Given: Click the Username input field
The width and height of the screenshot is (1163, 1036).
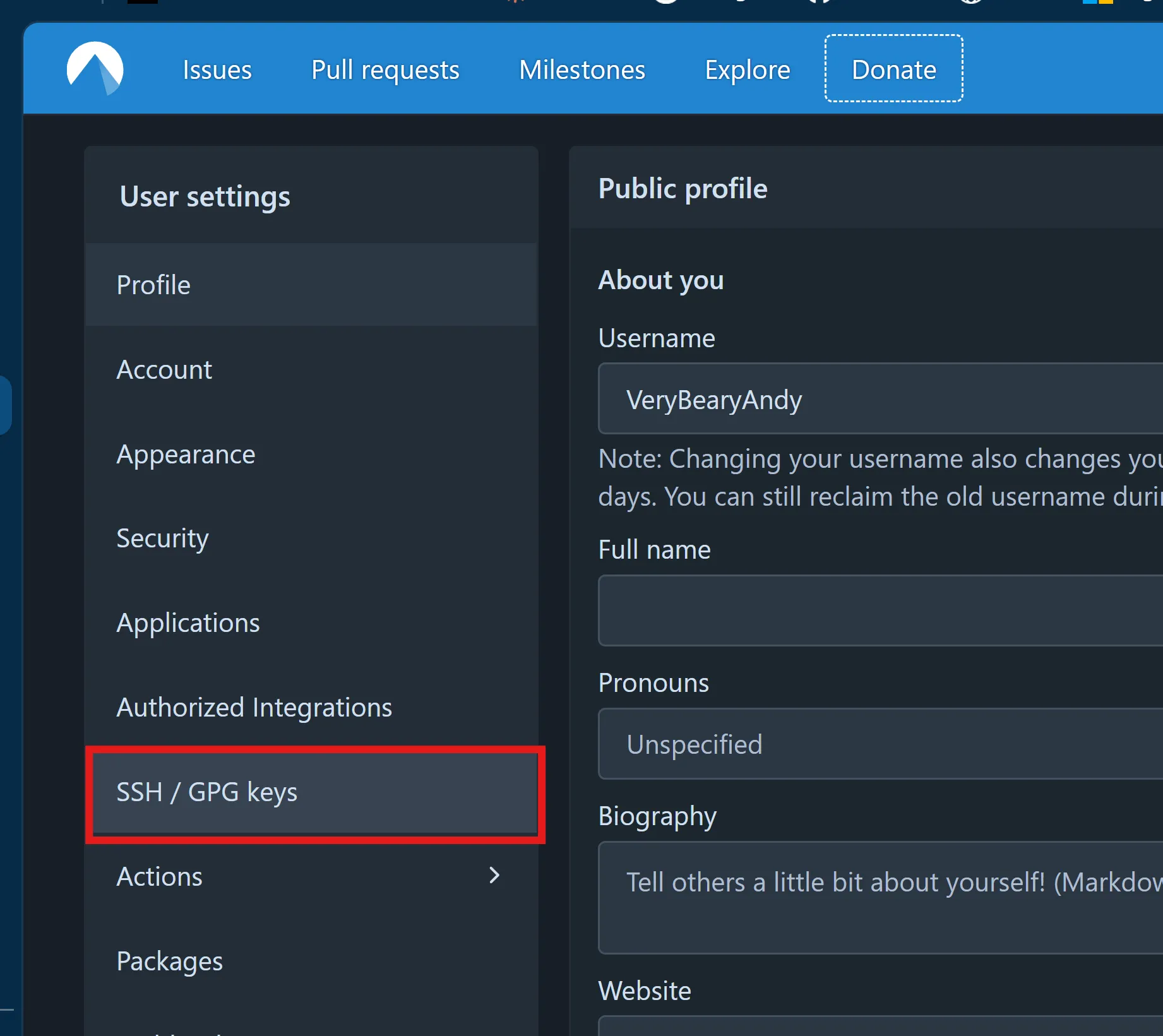Looking at the screenshot, I should (x=880, y=399).
